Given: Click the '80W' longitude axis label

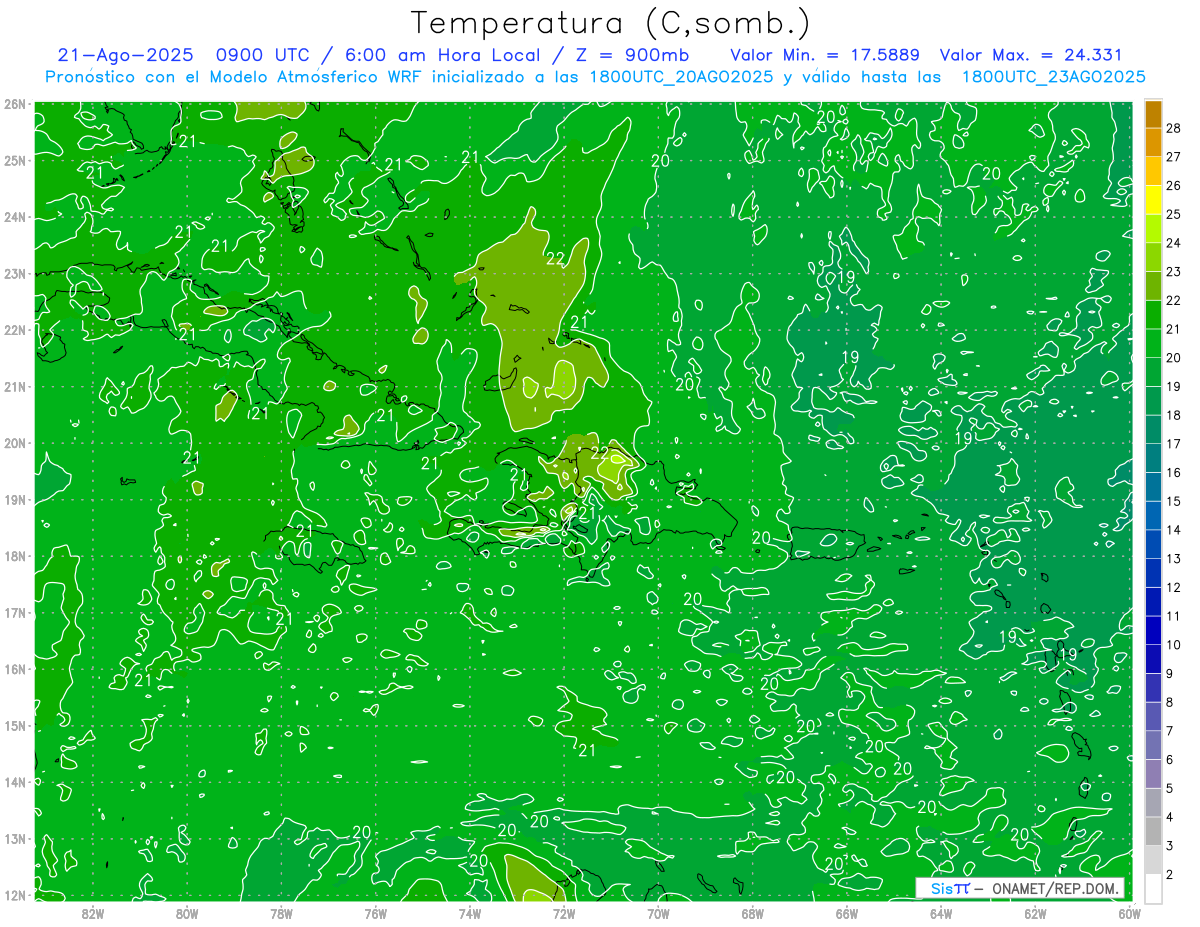Looking at the screenshot, I should pyautogui.click(x=187, y=914).
